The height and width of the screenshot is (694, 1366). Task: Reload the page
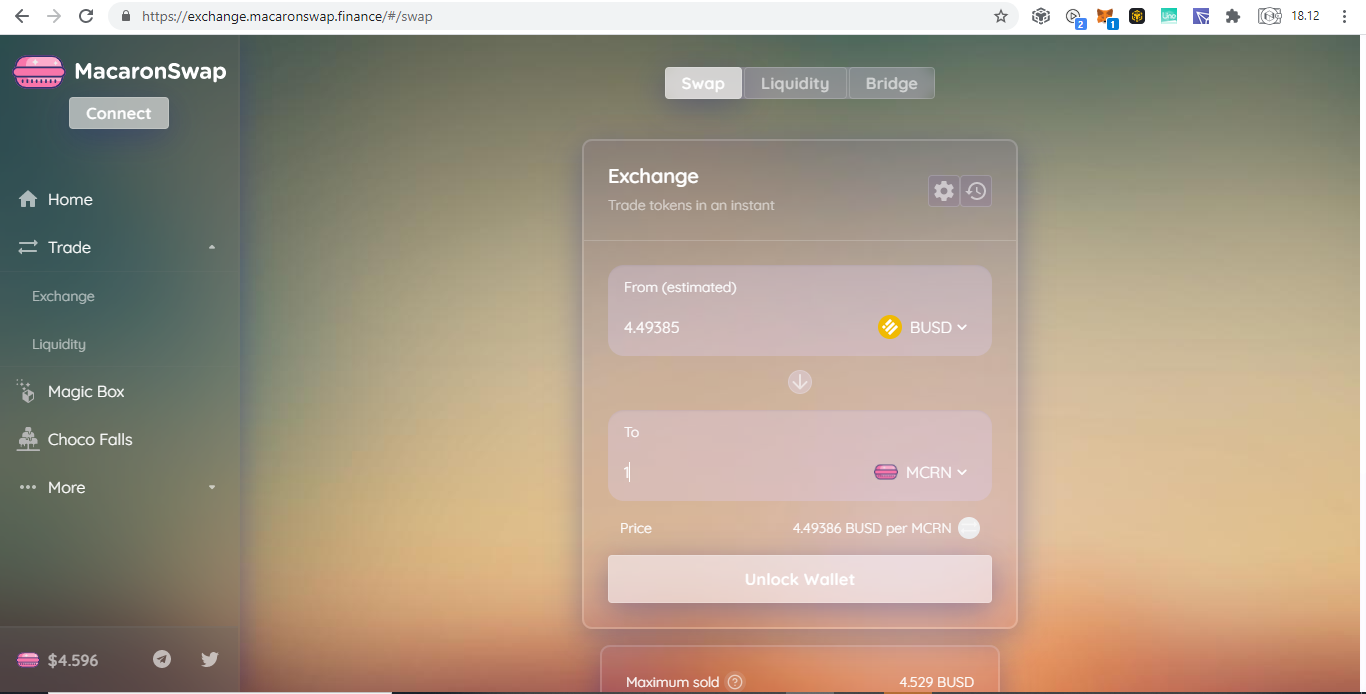(x=86, y=16)
